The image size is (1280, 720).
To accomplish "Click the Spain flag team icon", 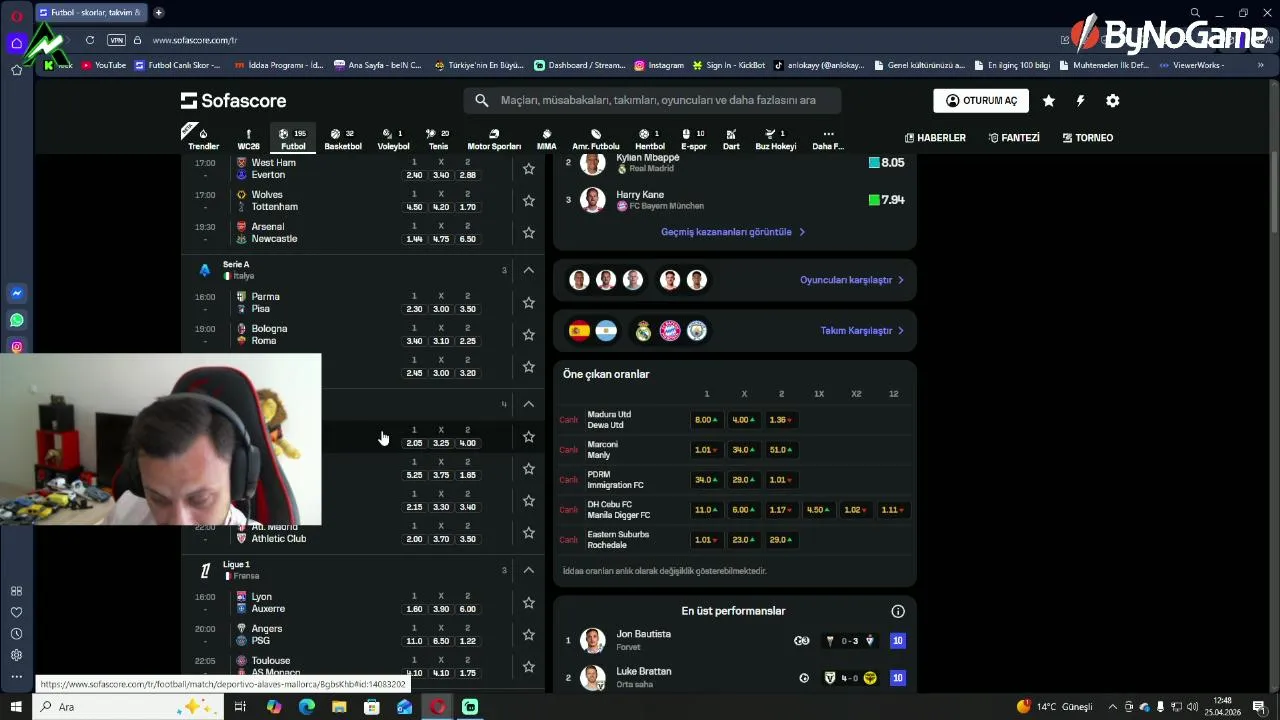I will coord(579,331).
